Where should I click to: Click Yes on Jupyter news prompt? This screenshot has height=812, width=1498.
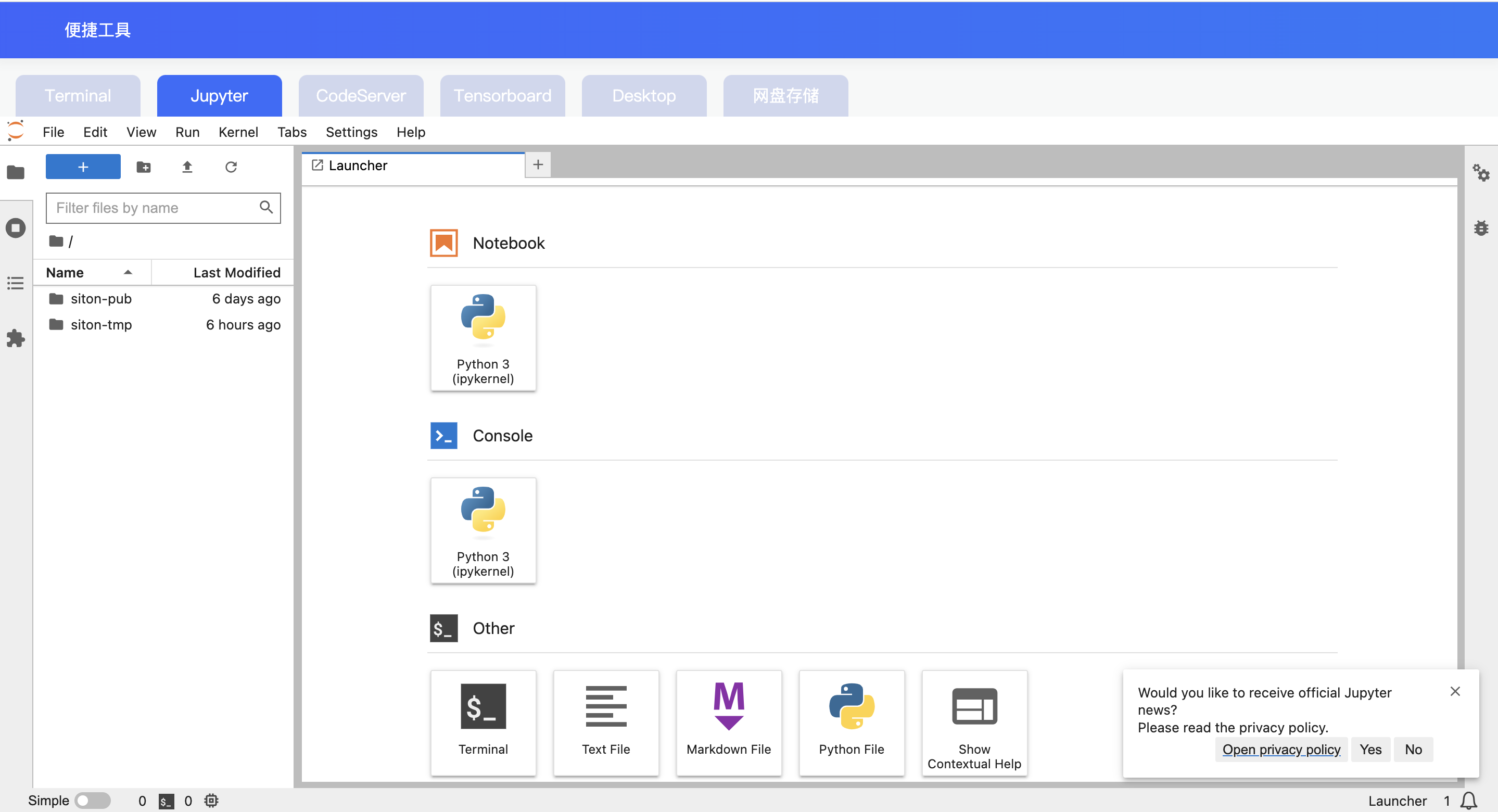point(1370,750)
